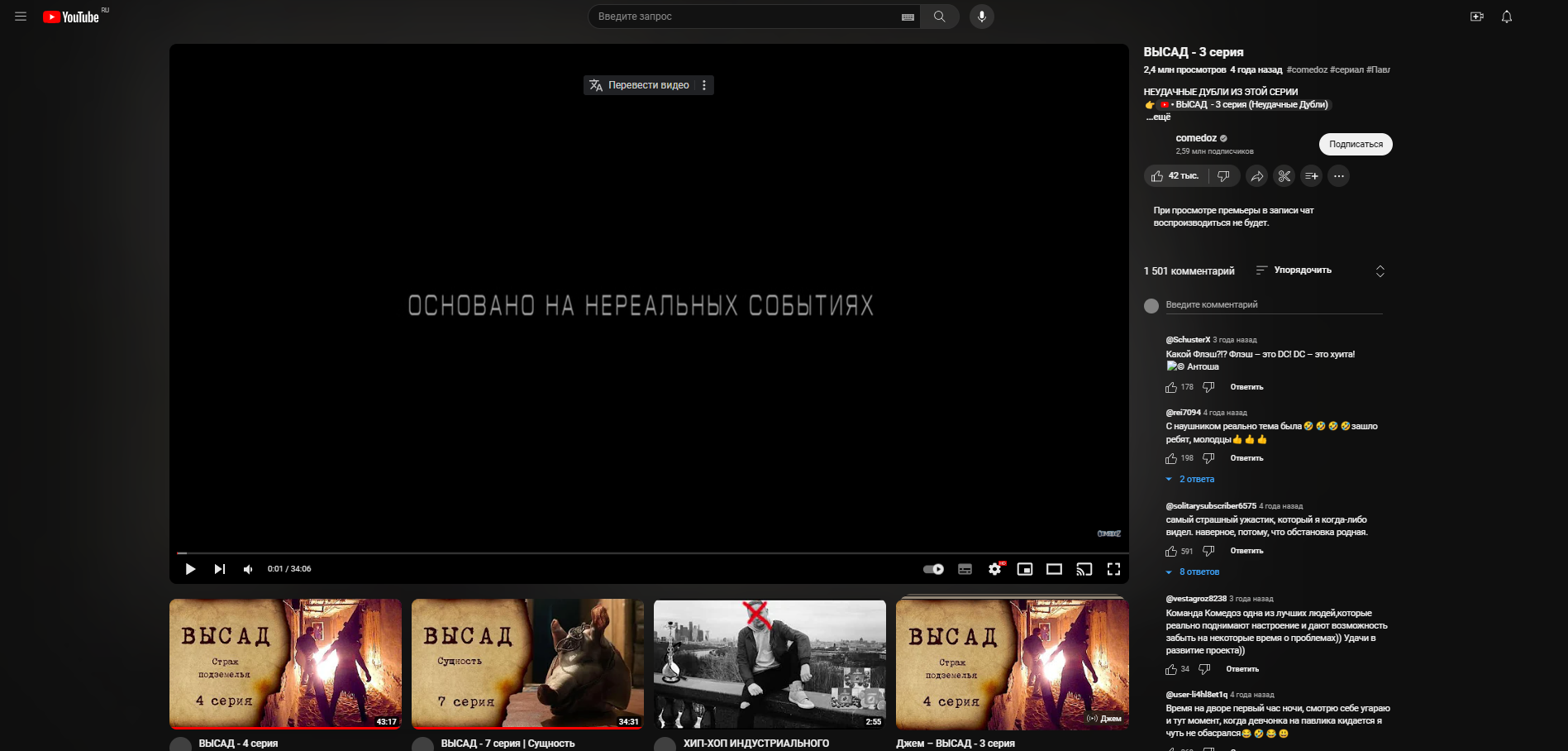Open the on-screen keyboard in search box
The width and height of the screenshot is (1568, 751).
coord(908,17)
